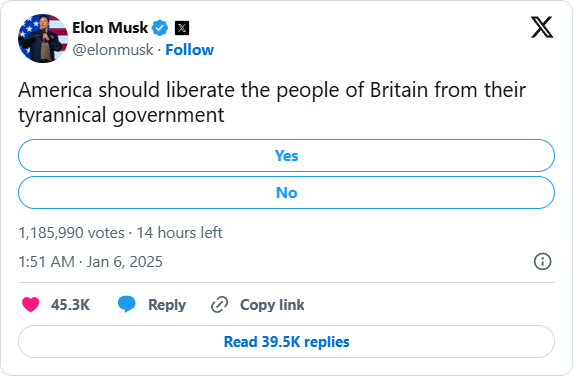Open the 1:51 AM Jan 6, 2025 timestamp

point(90,262)
